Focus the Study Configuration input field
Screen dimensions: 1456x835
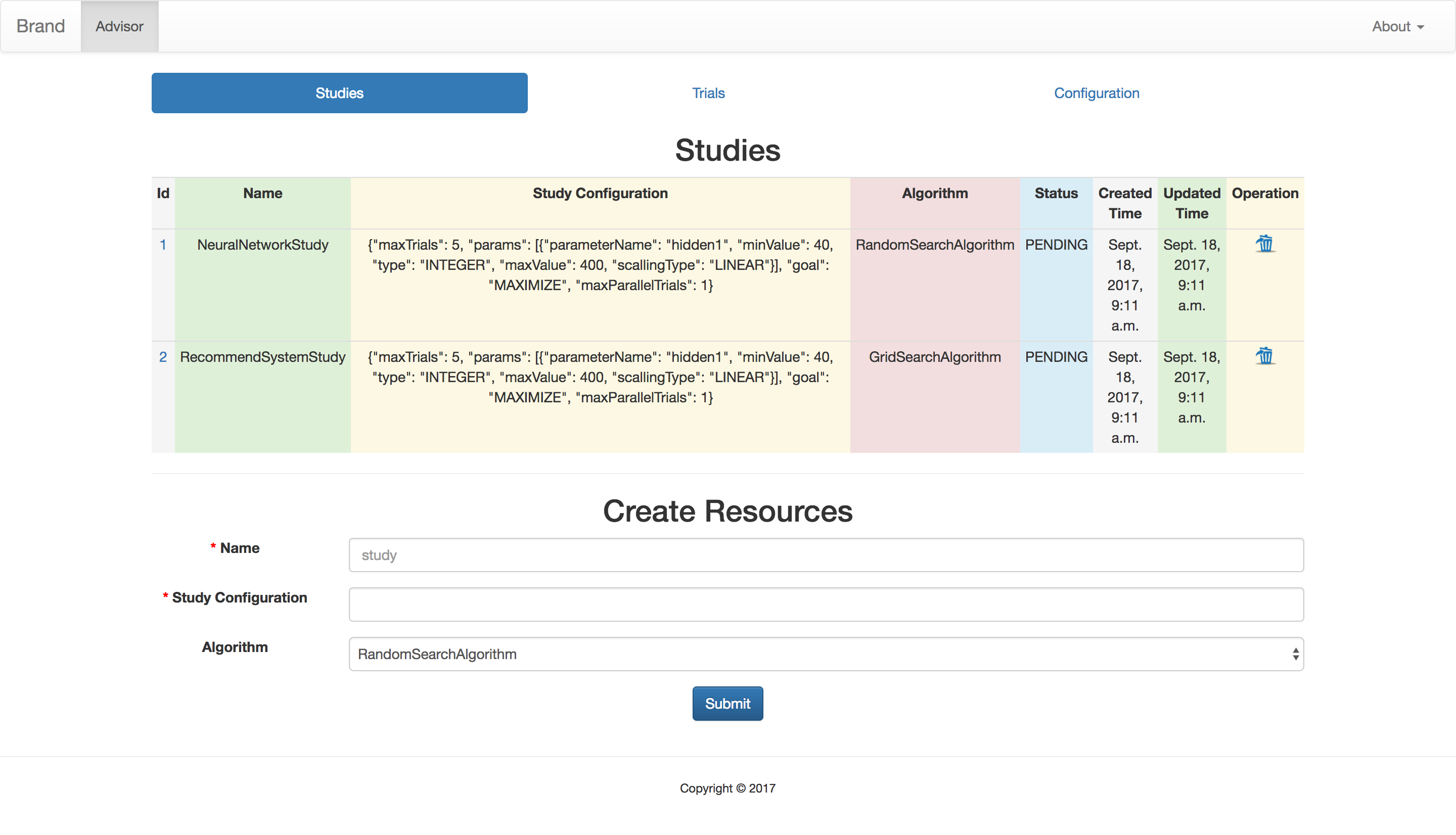(x=825, y=604)
